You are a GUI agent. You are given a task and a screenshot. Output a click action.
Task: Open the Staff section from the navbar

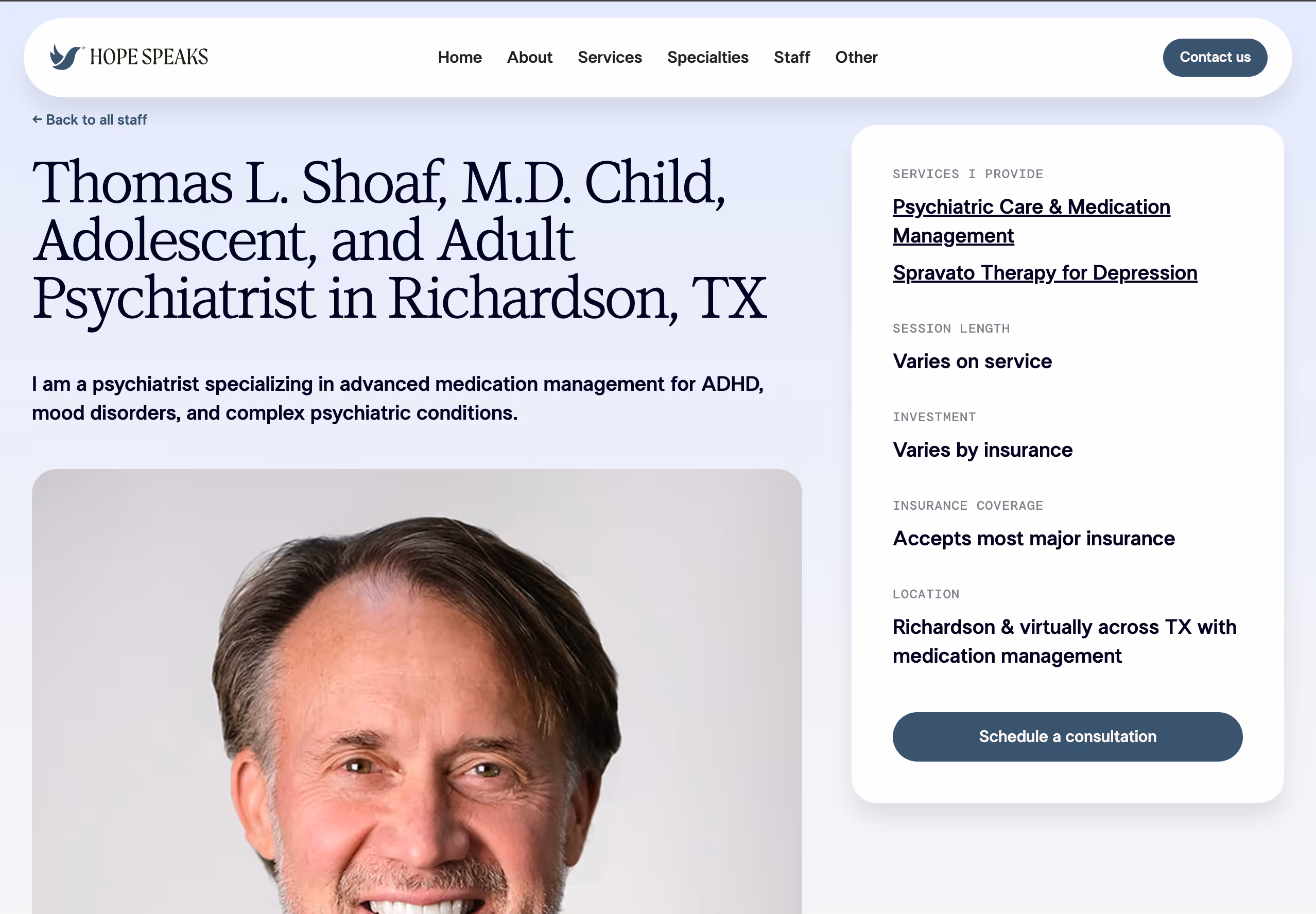(791, 57)
